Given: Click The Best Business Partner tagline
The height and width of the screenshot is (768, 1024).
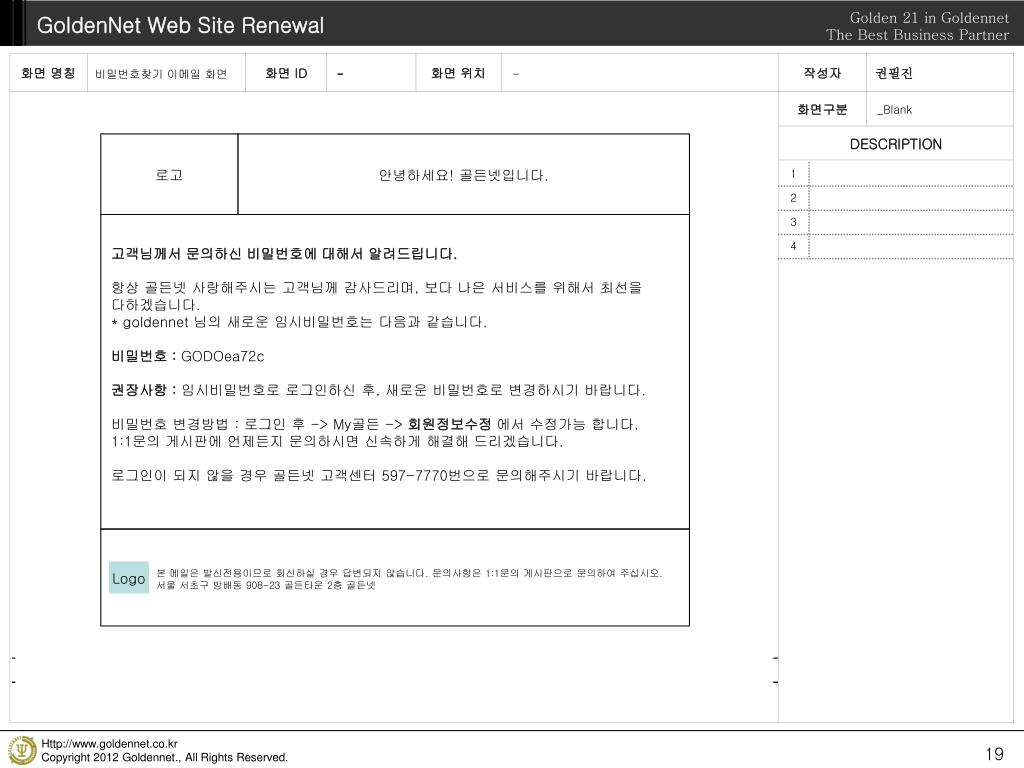Looking at the screenshot, I should point(917,35).
